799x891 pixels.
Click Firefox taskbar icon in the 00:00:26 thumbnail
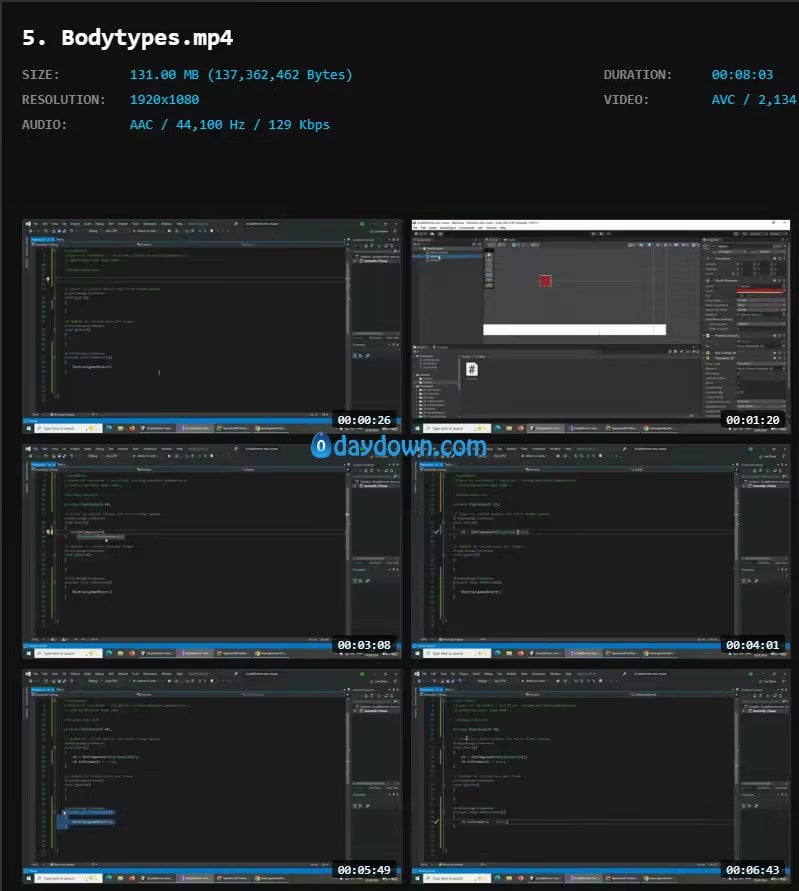tap(132, 427)
